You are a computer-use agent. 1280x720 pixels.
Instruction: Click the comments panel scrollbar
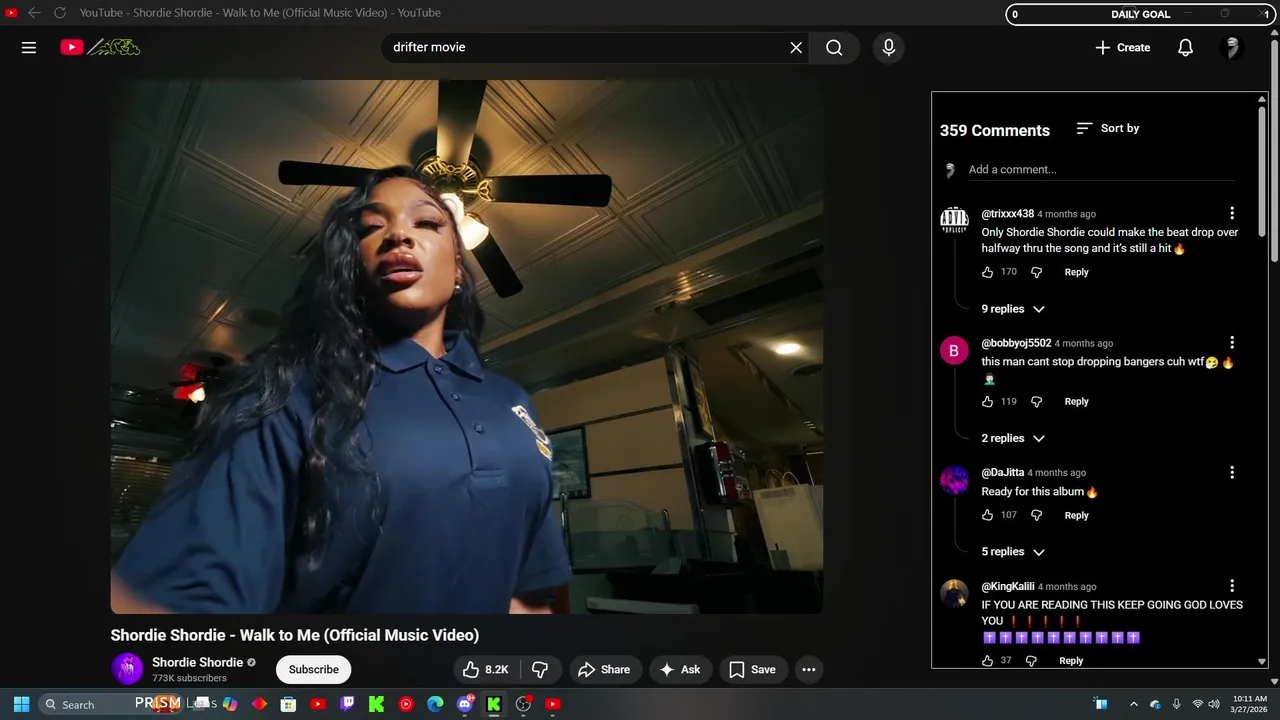click(1262, 170)
